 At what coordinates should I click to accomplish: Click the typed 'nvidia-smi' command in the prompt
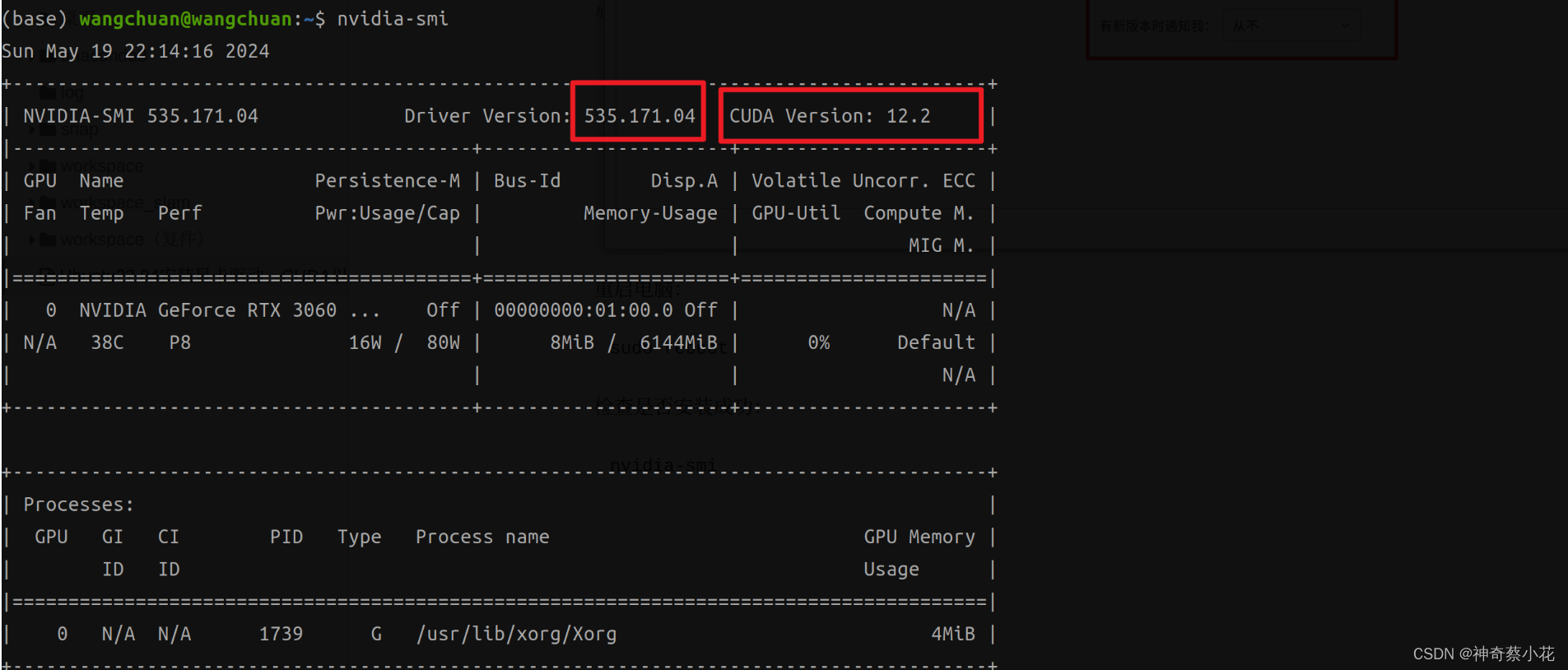pyautogui.click(x=393, y=18)
